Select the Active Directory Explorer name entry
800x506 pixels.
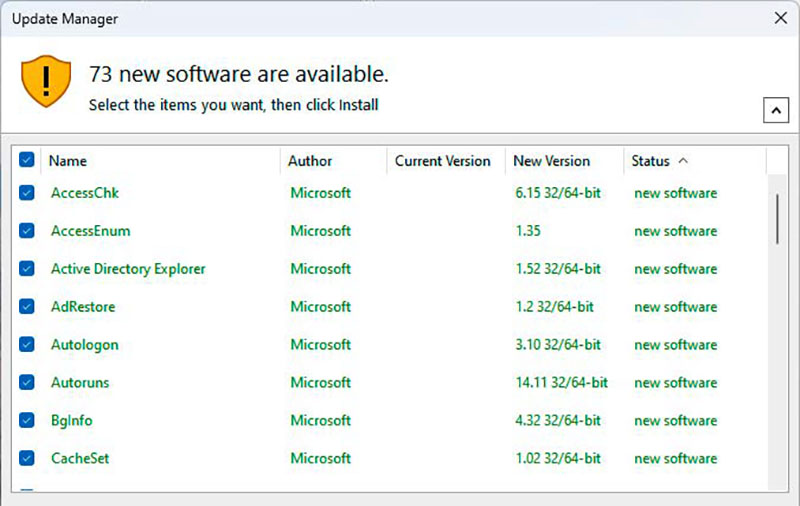(128, 269)
